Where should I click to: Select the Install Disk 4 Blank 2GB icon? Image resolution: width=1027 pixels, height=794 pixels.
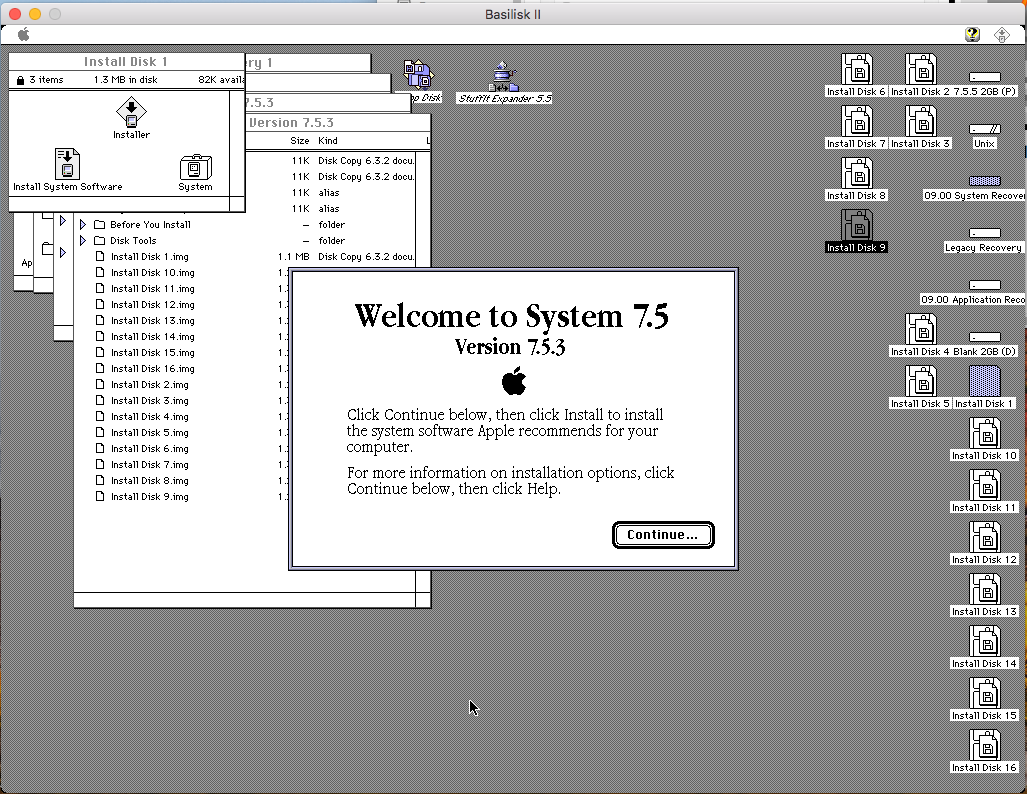coord(920,330)
